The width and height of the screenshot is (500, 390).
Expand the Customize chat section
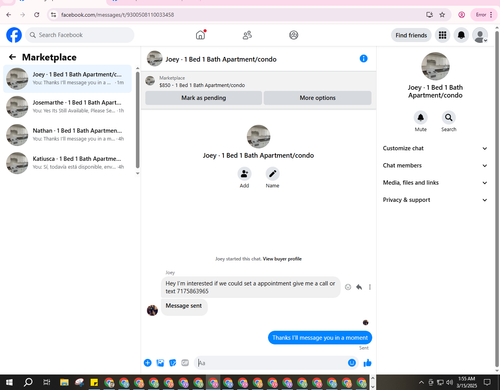[x=435, y=148]
